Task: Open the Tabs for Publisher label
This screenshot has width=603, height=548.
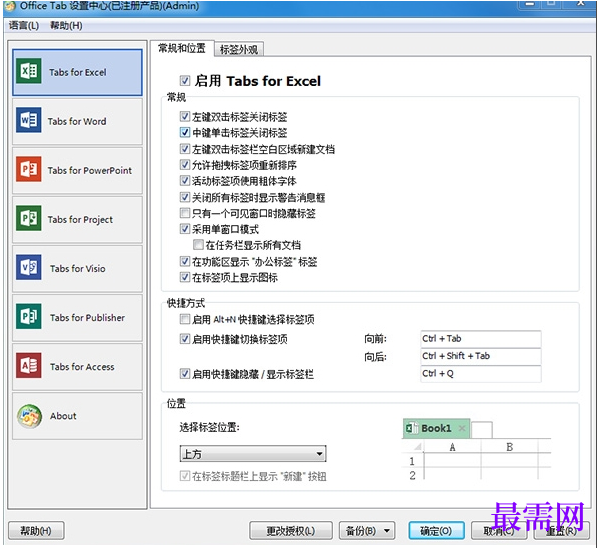Action: pyautogui.click(x=87, y=318)
